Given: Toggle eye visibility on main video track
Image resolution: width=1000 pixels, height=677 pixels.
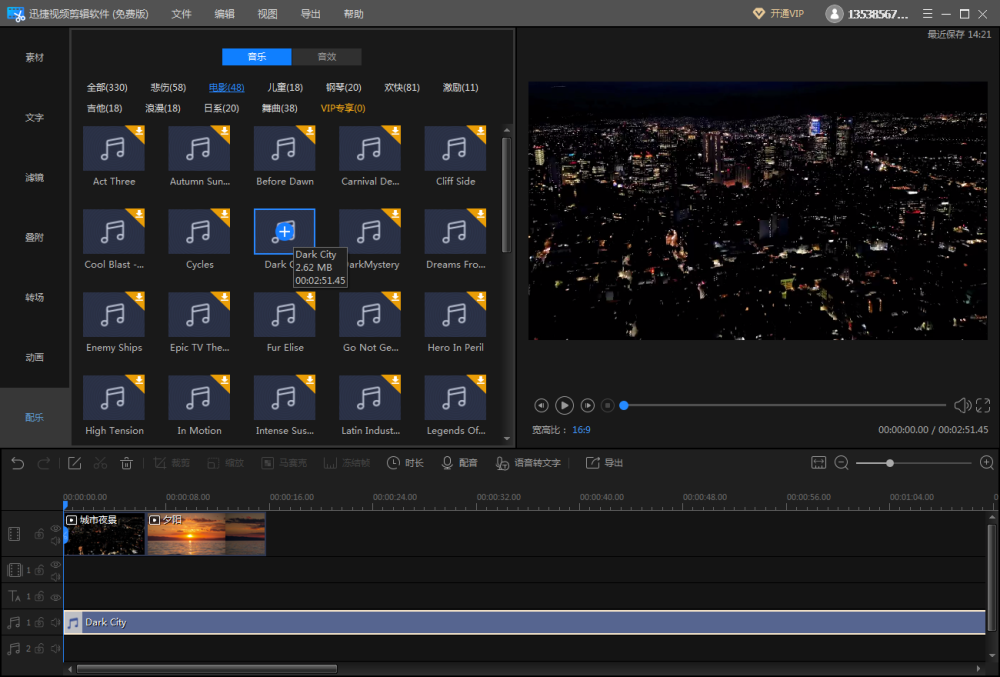Looking at the screenshot, I should tap(55, 528).
